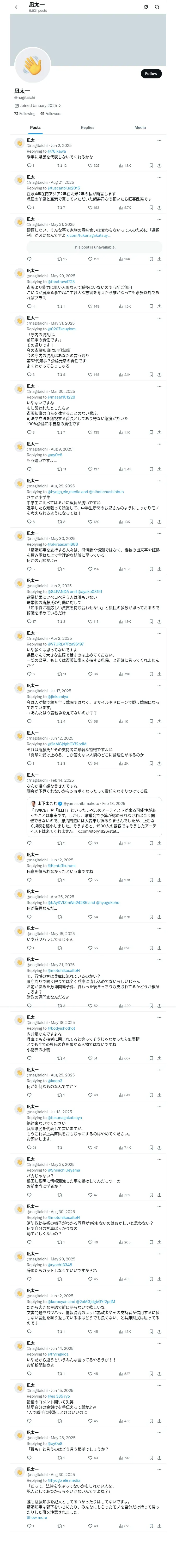The image size is (176, 1568).
Task: Like the May 21, 2025 post
Action: click(x=91, y=259)
